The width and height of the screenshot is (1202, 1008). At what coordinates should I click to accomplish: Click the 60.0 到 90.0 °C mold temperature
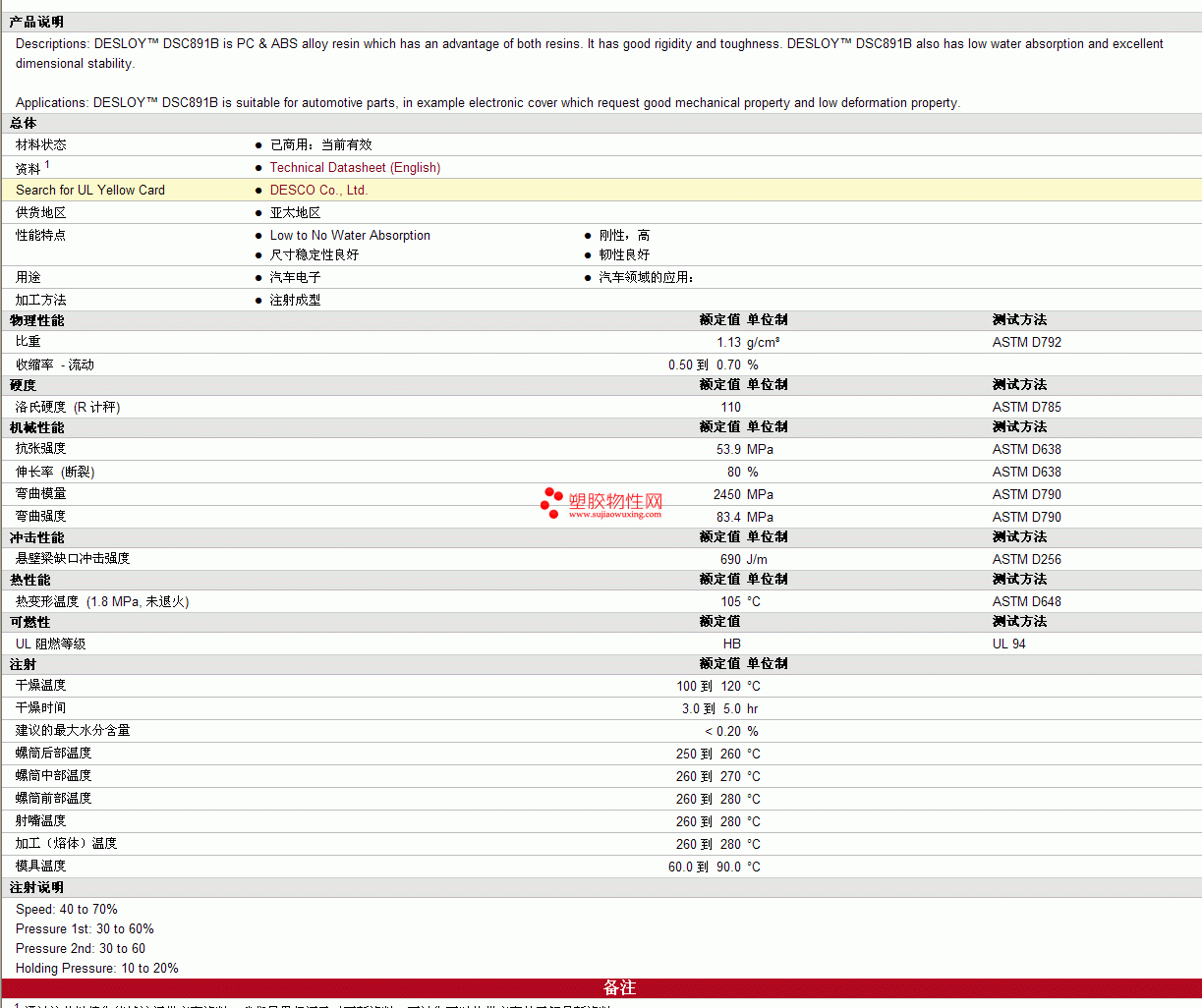point(715,868)
